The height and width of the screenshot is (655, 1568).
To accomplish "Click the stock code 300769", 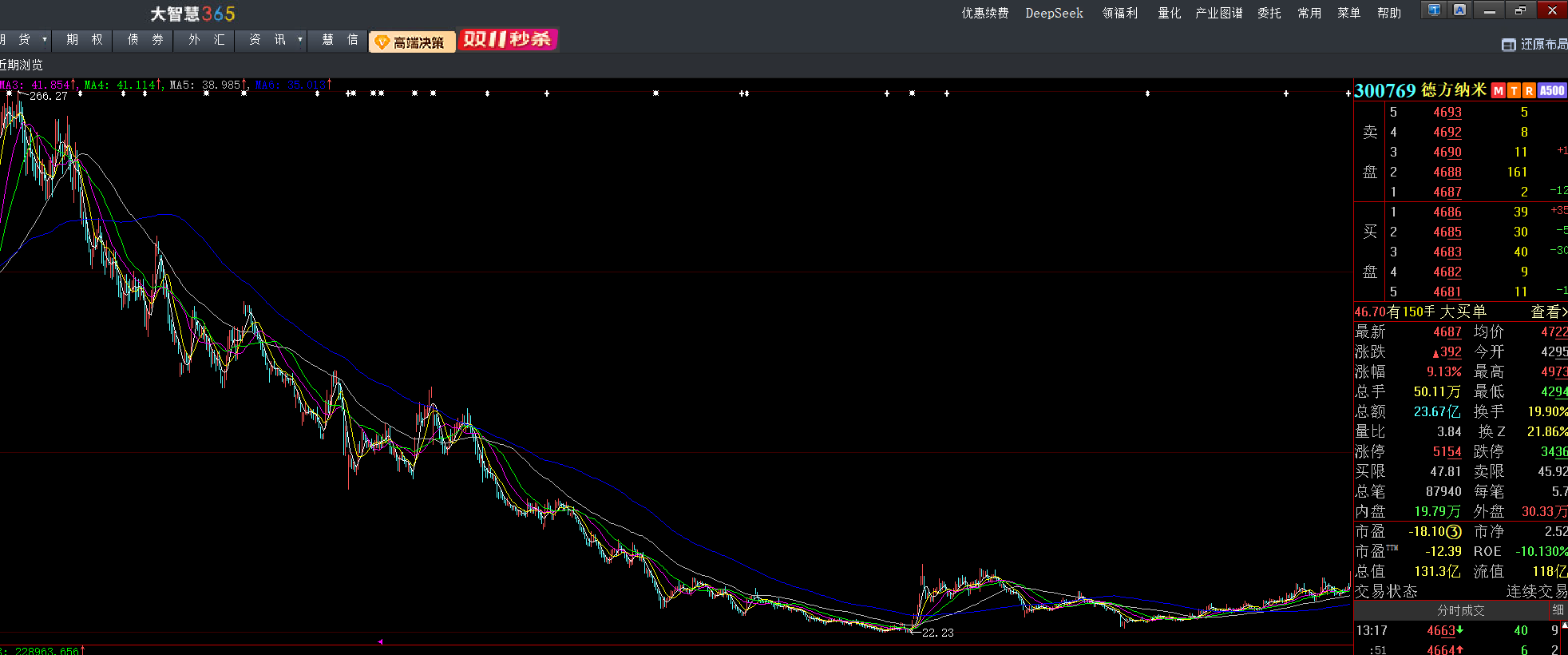I will pos(1385,90).
